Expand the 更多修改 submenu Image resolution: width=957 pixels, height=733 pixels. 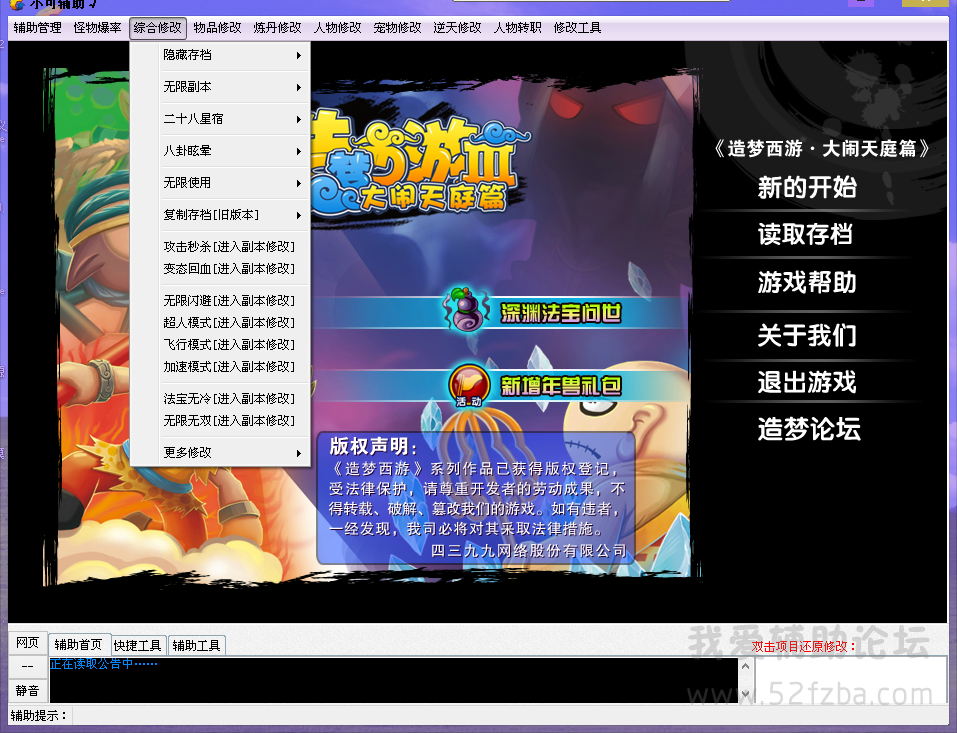click(220, 453)
